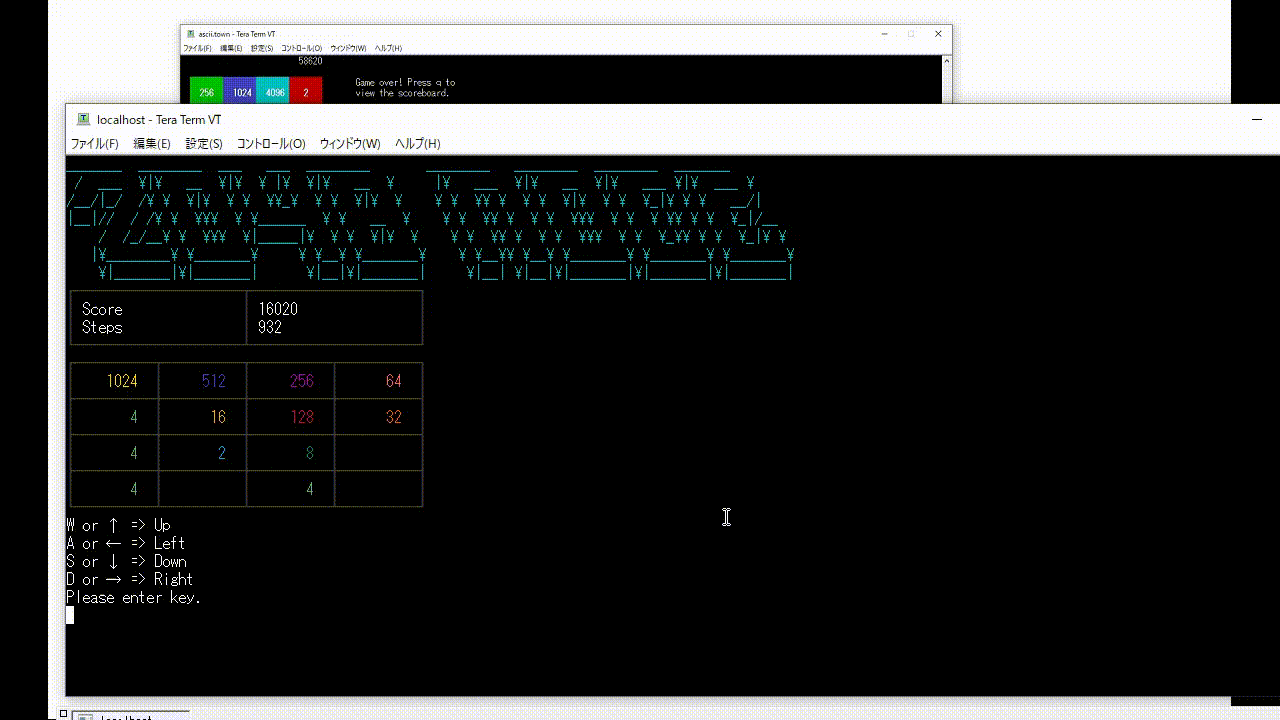Click the ascii.town window vertical scrollbar
This screenshot has height=720, width=1280.
946,78
